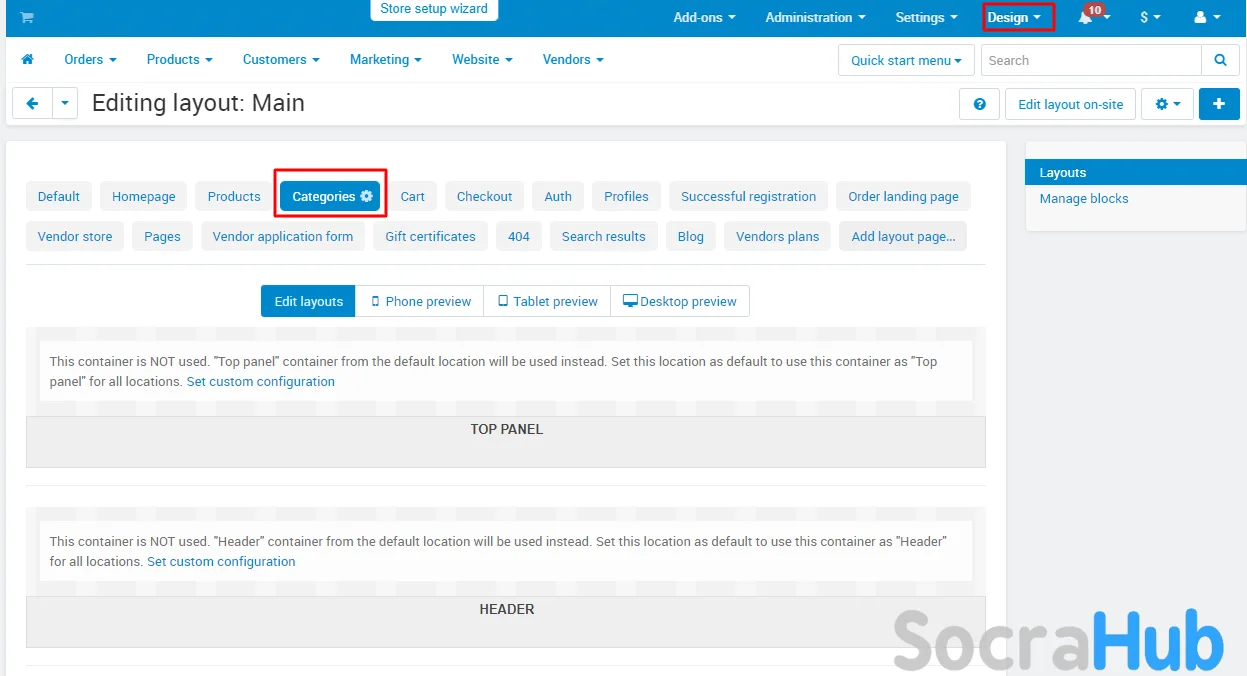Open the currency dollar dropdown

click(1150, 17)
